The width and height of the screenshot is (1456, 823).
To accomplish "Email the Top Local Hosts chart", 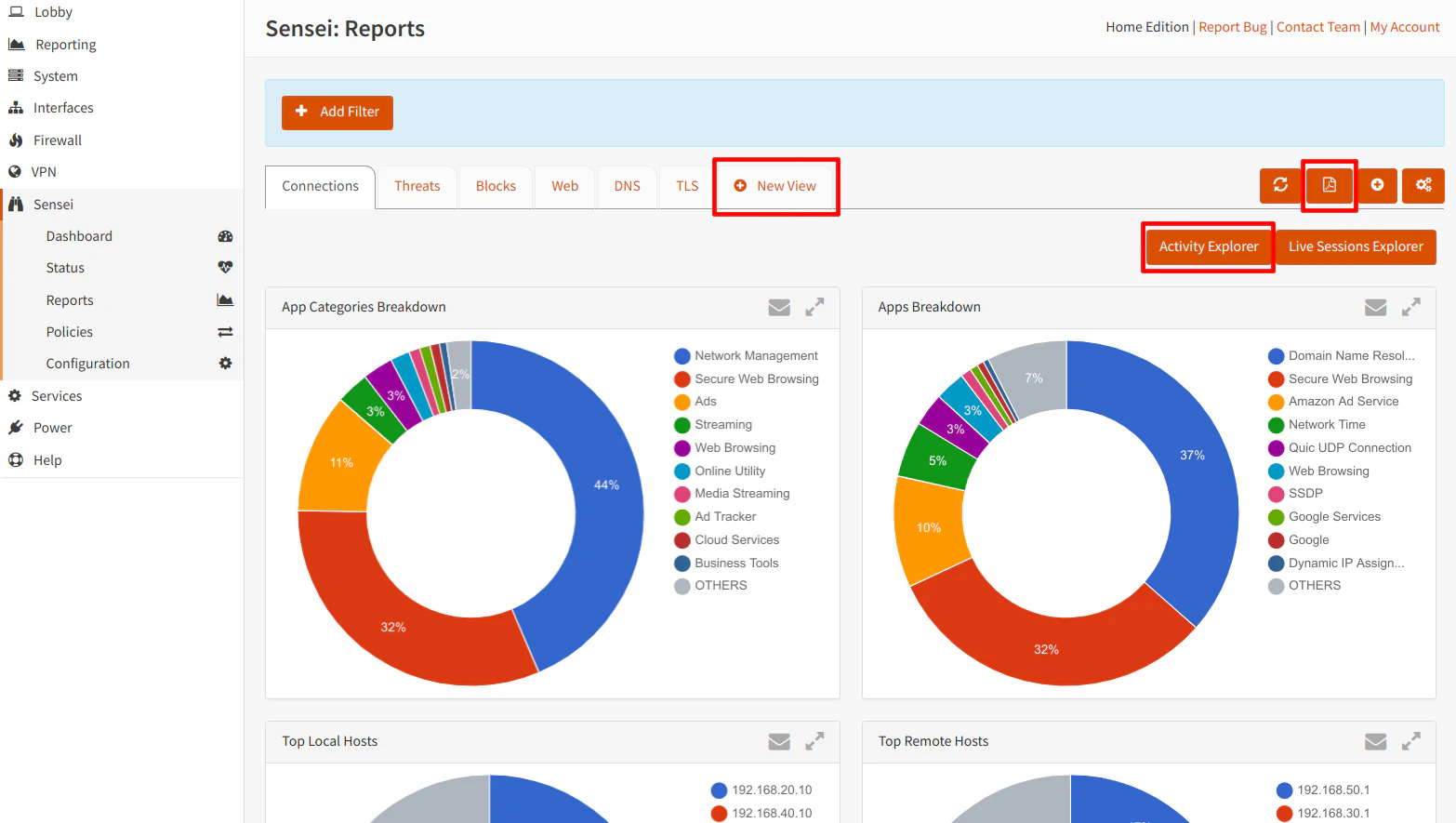I will coord(779,741).
